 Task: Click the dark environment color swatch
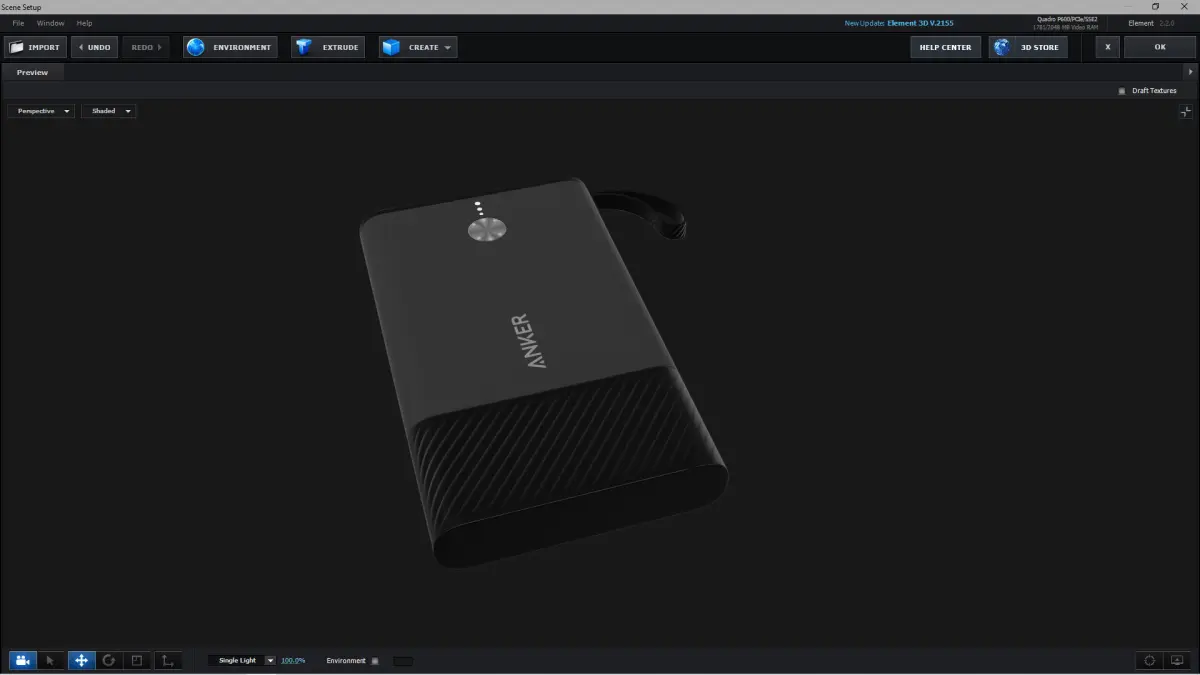point(402,661)
